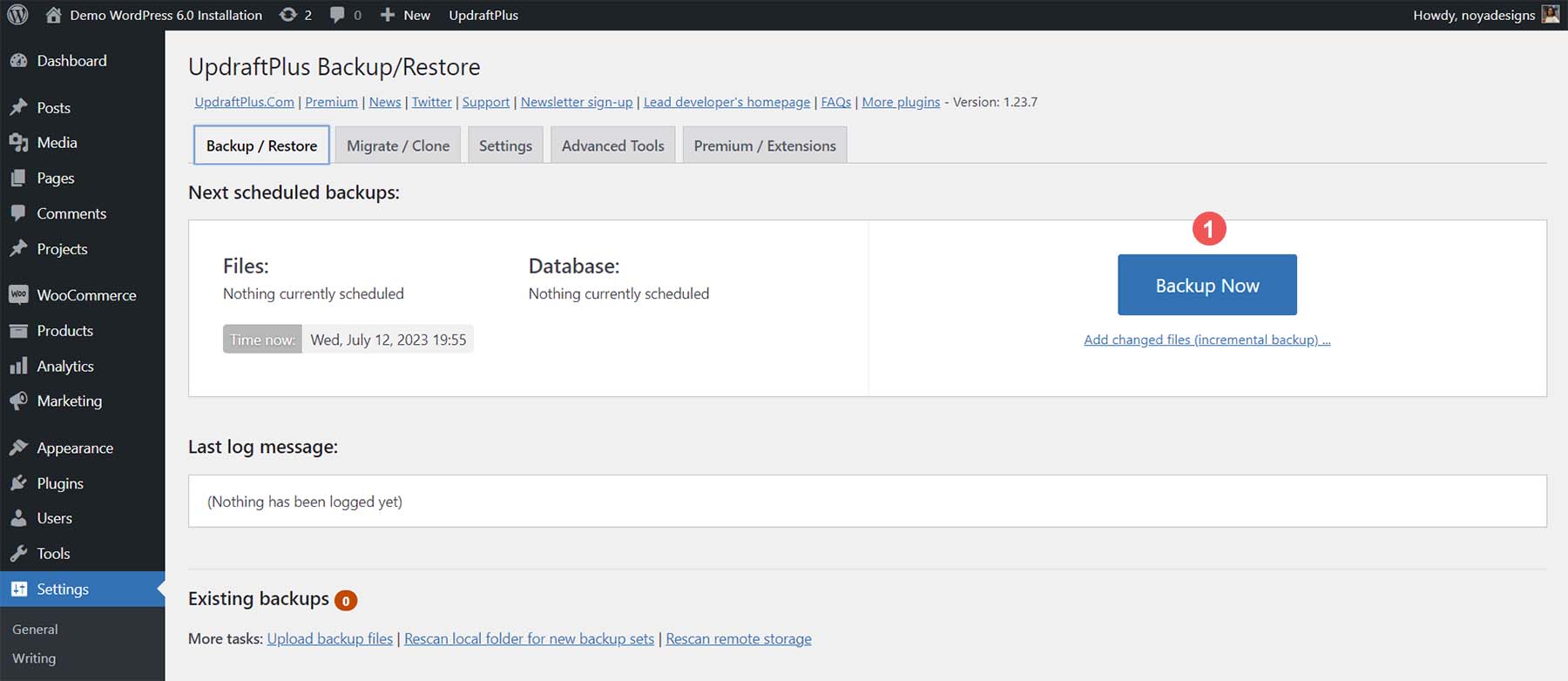Viewport: 1568px width, 681px height.
Task: Open Premium / Extensions tab
Action: 765,145
